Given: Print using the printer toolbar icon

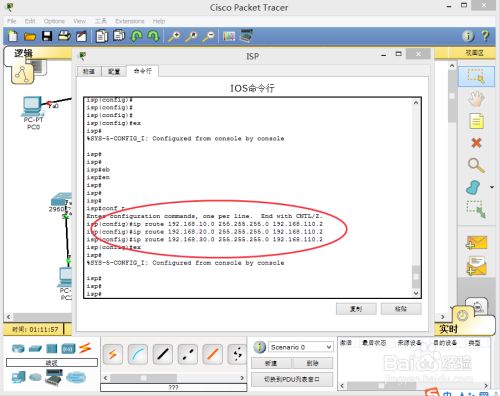Looking at the screenshot, I should click(x=64, y=36).
